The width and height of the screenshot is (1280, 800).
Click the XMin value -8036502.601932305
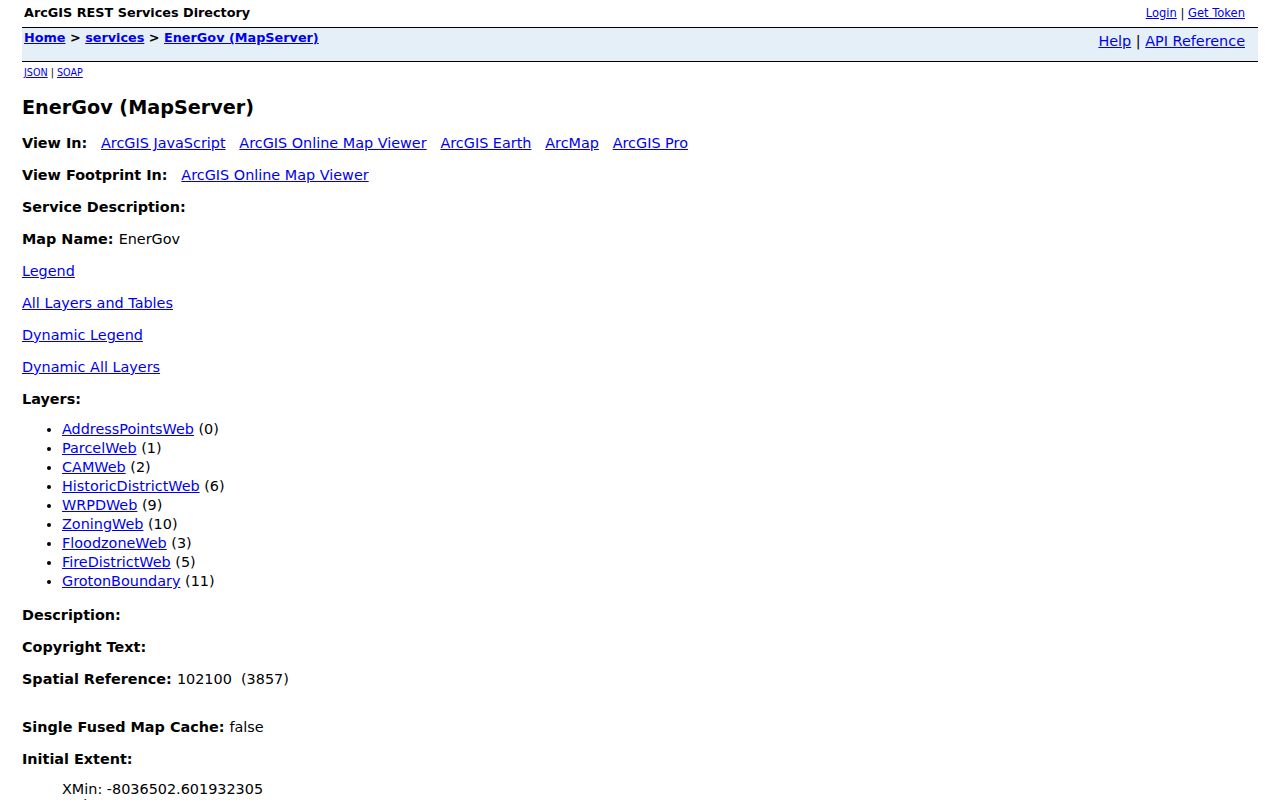[x=185, y=789]
